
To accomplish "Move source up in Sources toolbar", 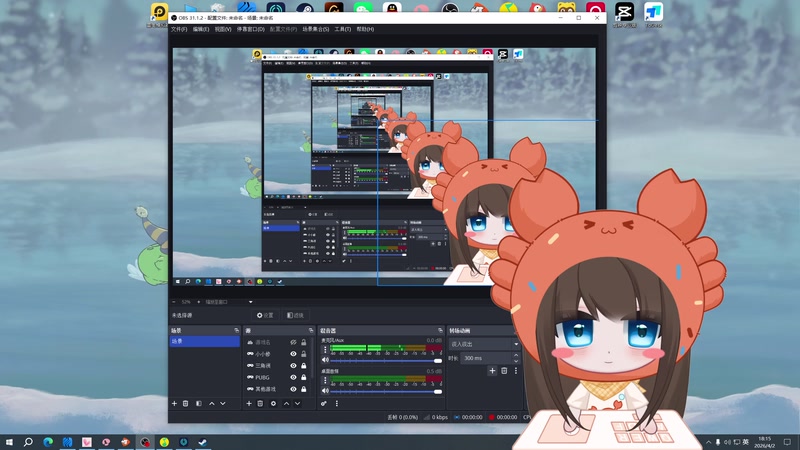I will point(286,404).
